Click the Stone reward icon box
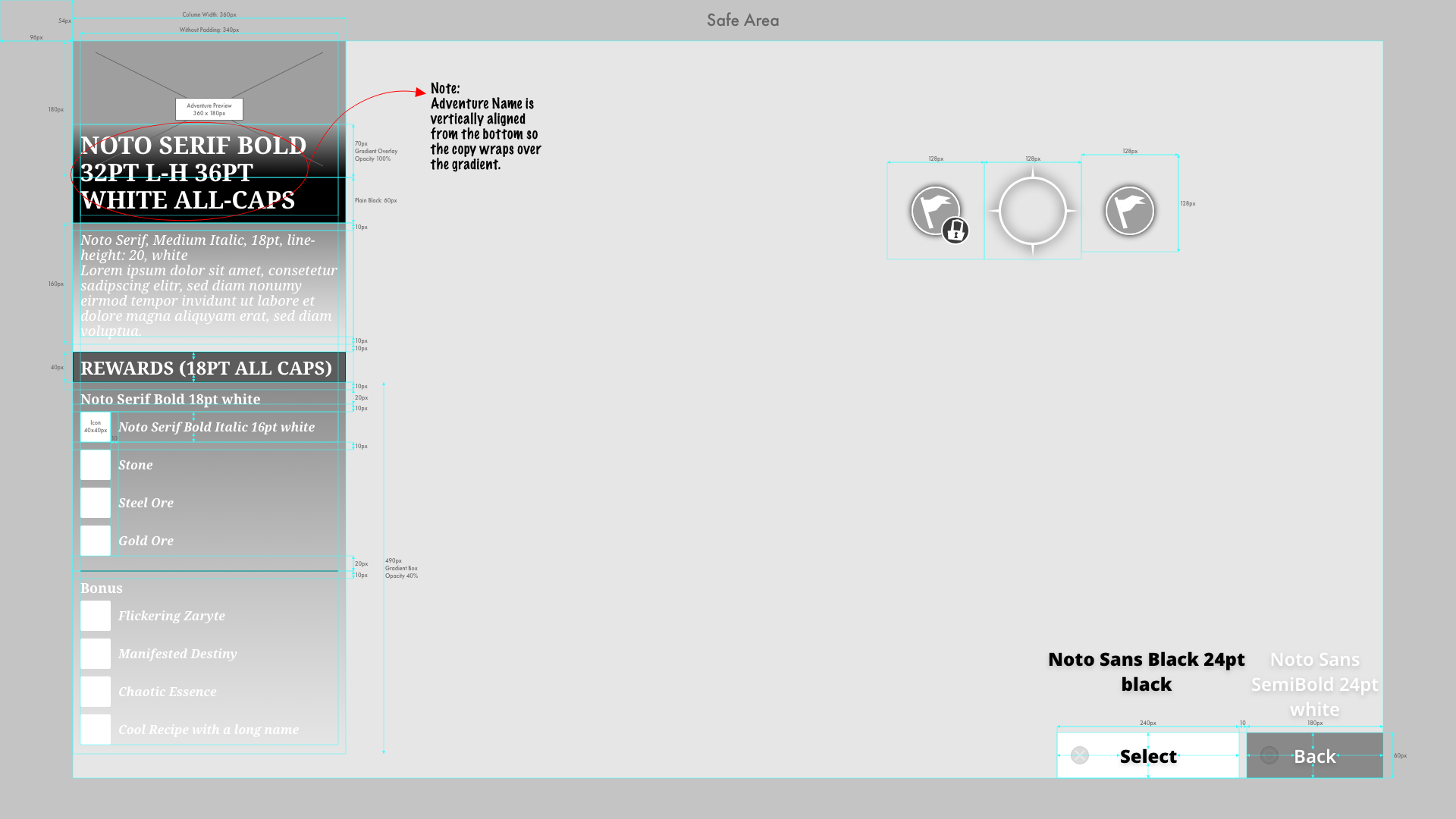The width and height of the screenshot is (1456, 819). click(96, 465)
